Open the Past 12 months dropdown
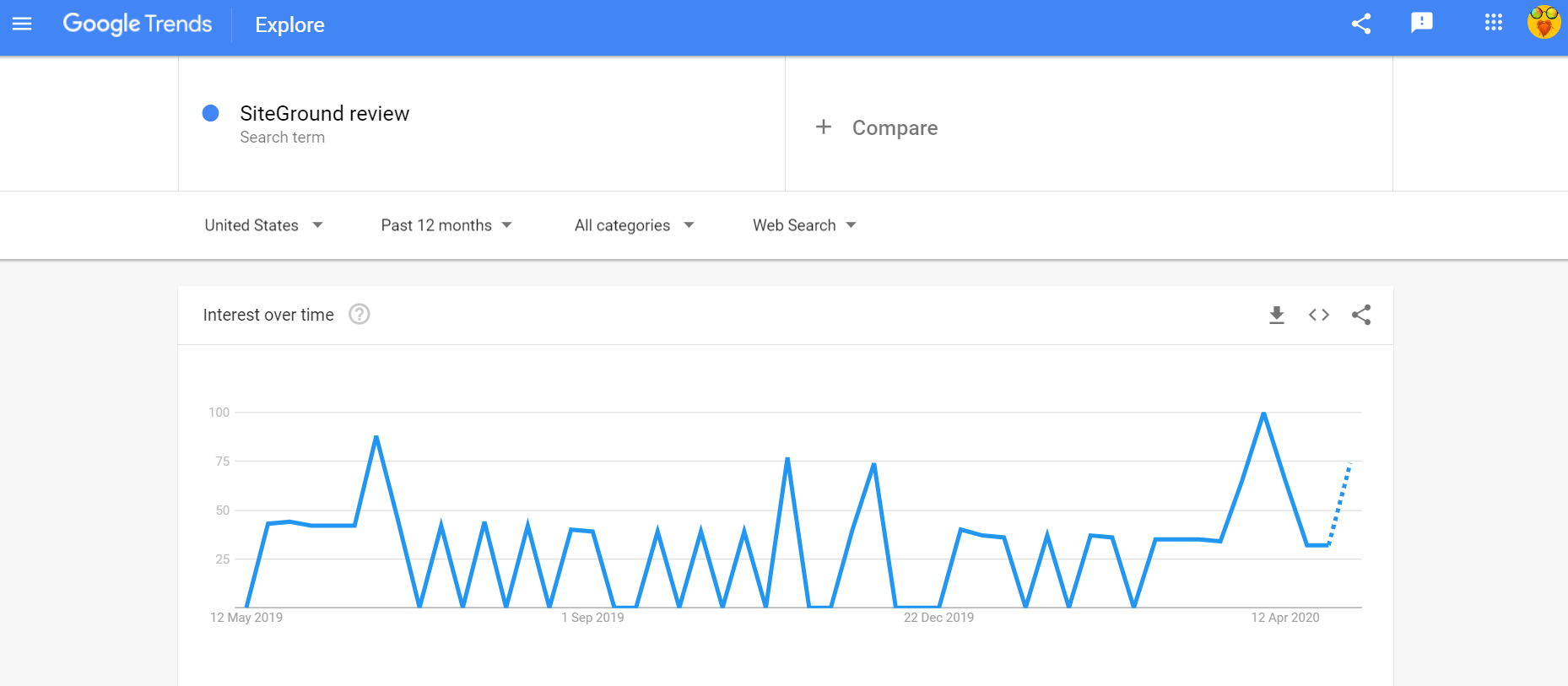 446,225
